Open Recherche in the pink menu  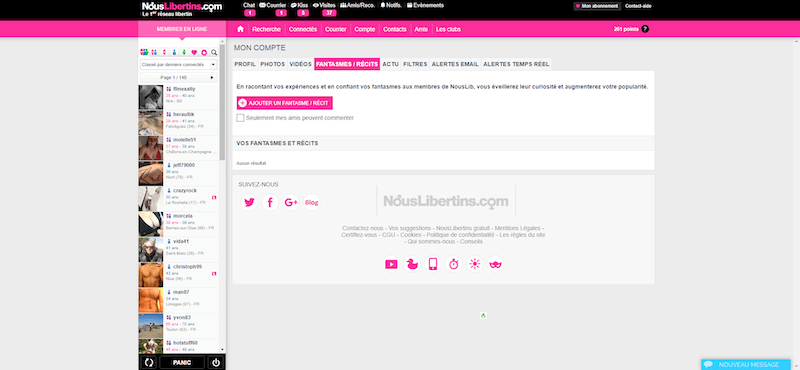tap(266, 29)
